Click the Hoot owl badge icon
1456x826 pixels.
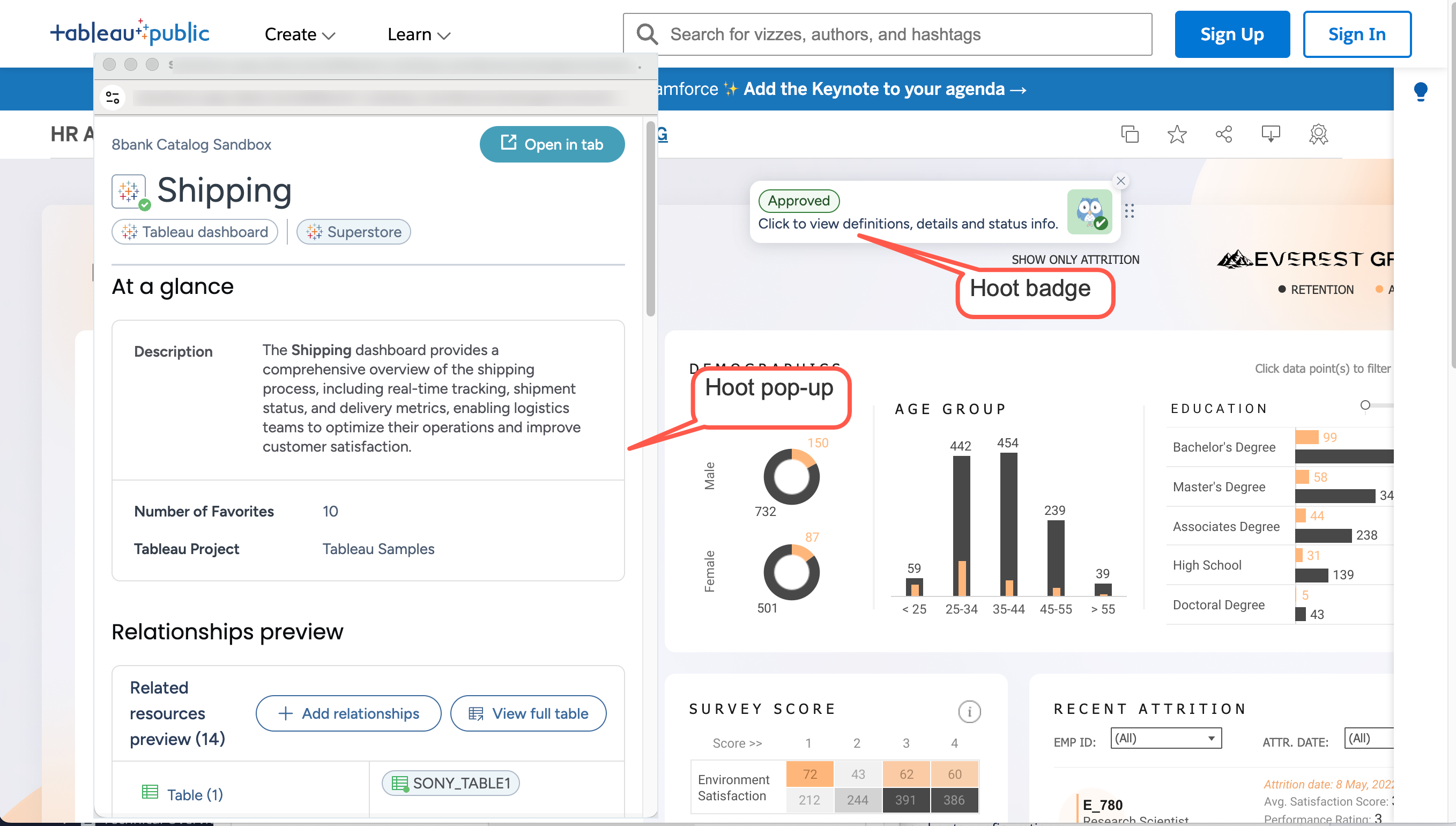point(1089,212)
